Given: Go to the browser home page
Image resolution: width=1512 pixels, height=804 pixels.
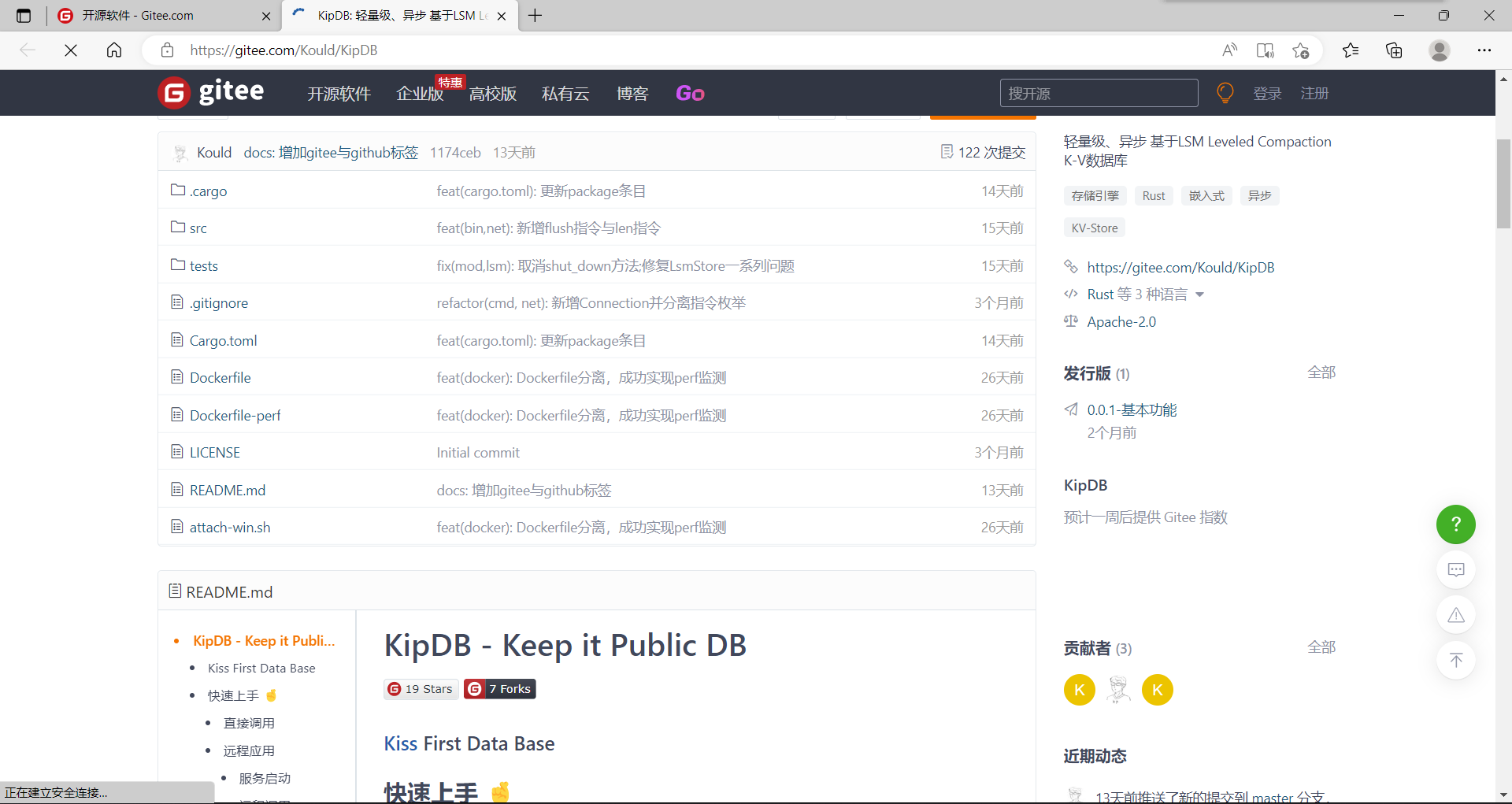Looking at the screenshot, I should pyautogui.click(x=114, y=50).
